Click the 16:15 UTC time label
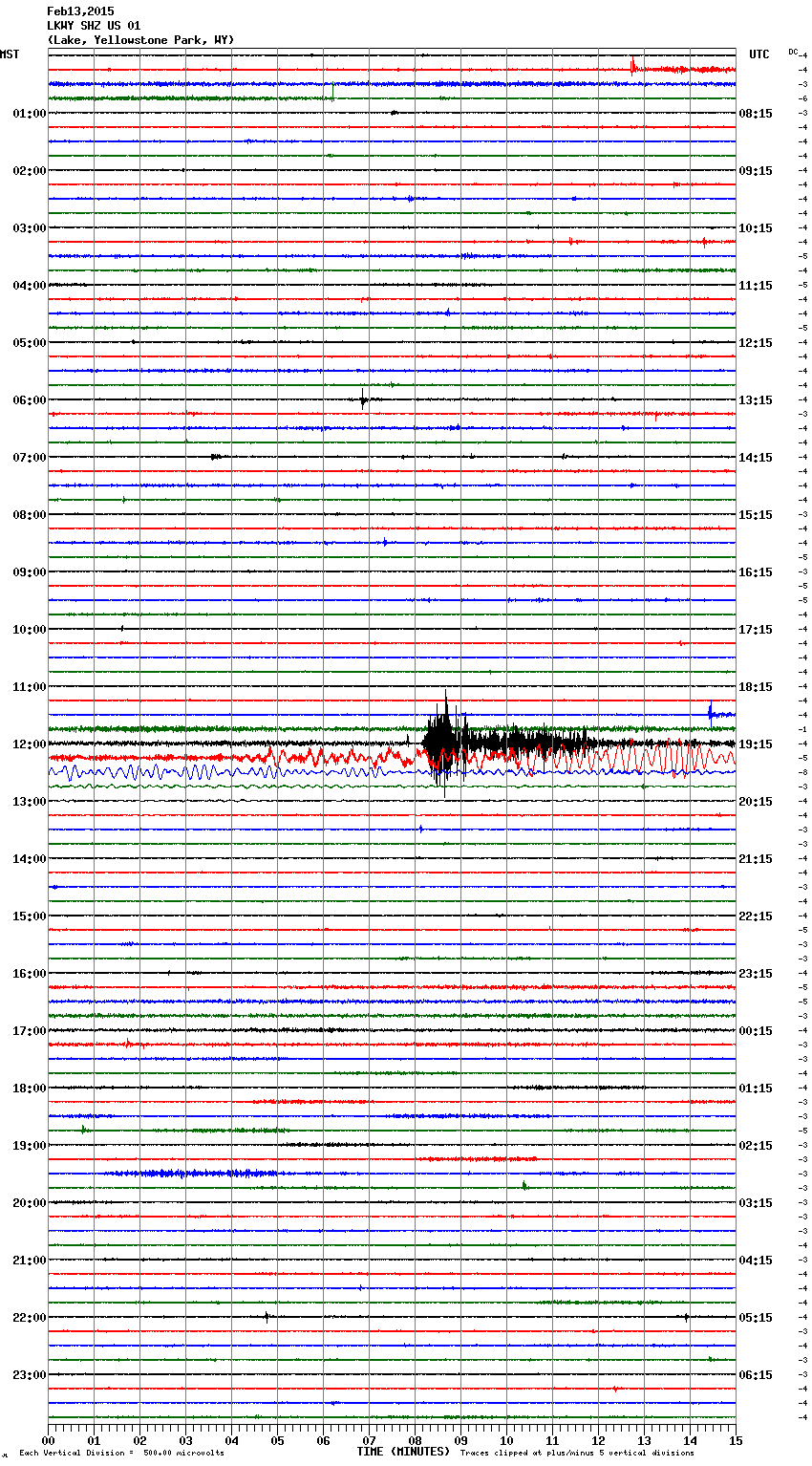The height and width of the screenshot is (1466, 812). (756, 572)
